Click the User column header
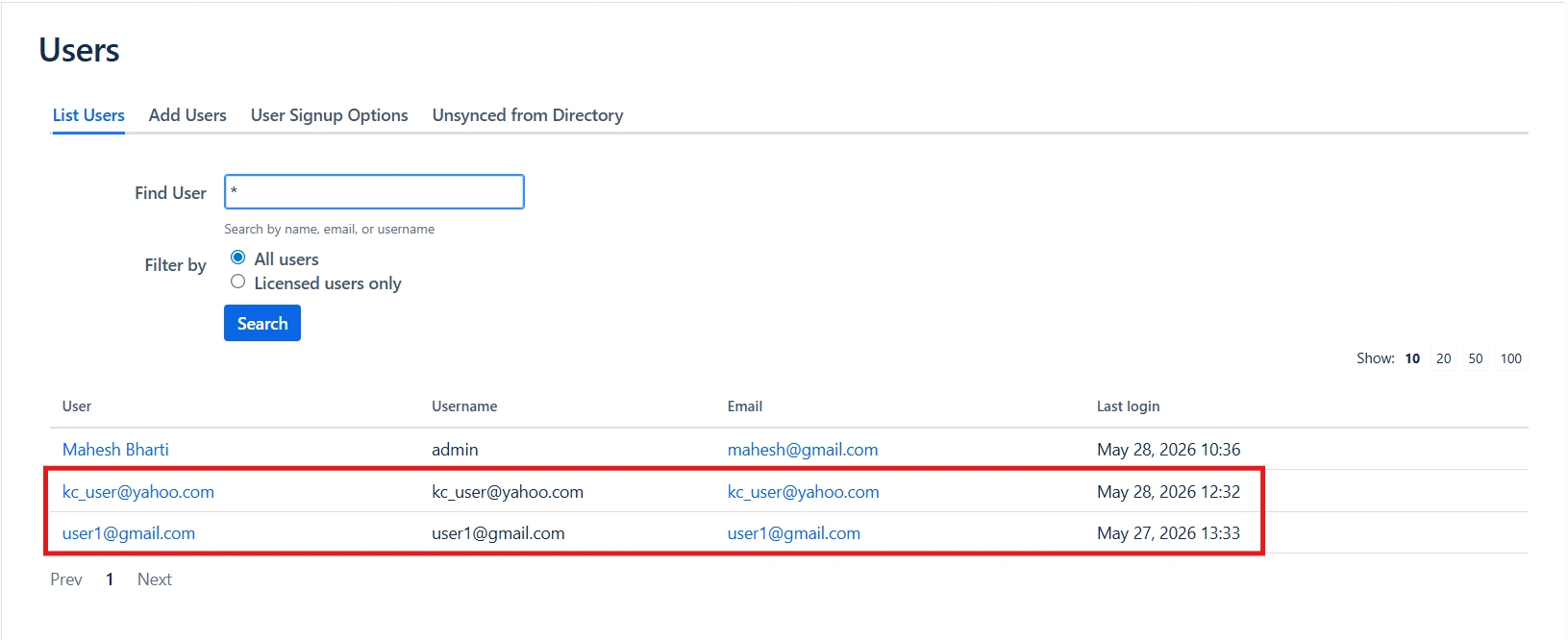 pyautogui.click(x=77, y=406)
